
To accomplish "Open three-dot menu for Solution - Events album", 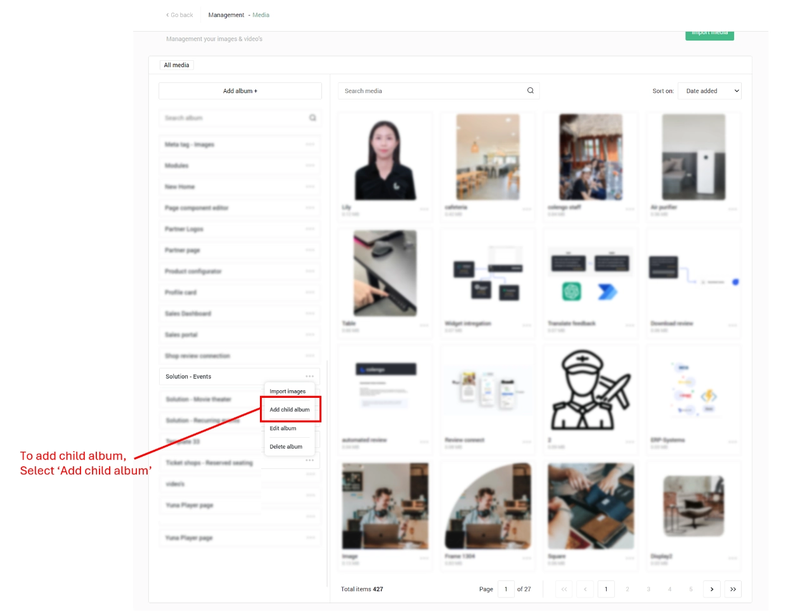I will (x=310, y=377).
